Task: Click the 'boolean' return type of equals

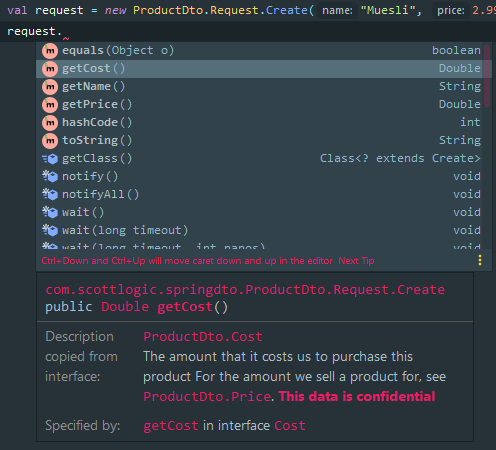Action: pyautogui.click(x=456, y=50)
